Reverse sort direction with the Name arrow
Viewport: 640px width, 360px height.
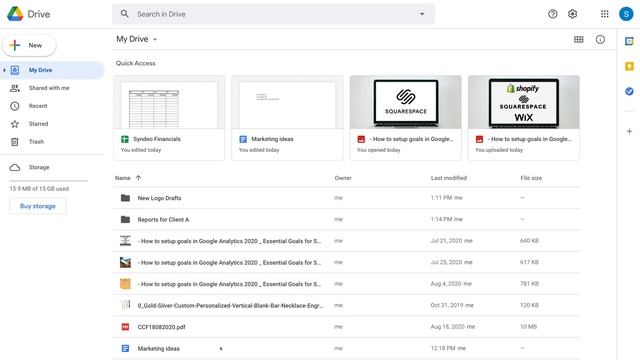coord(138,178)
